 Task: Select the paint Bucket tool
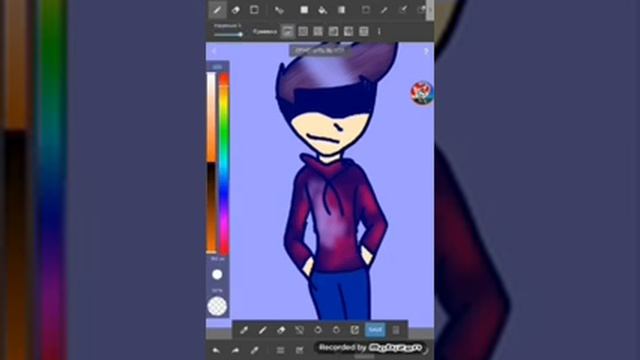pos(322,10)
